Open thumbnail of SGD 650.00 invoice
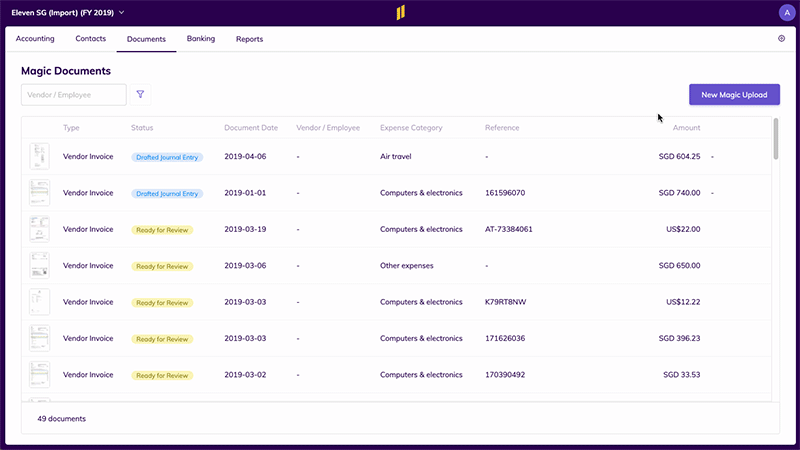Screen dimensions: 800x450 39,266
